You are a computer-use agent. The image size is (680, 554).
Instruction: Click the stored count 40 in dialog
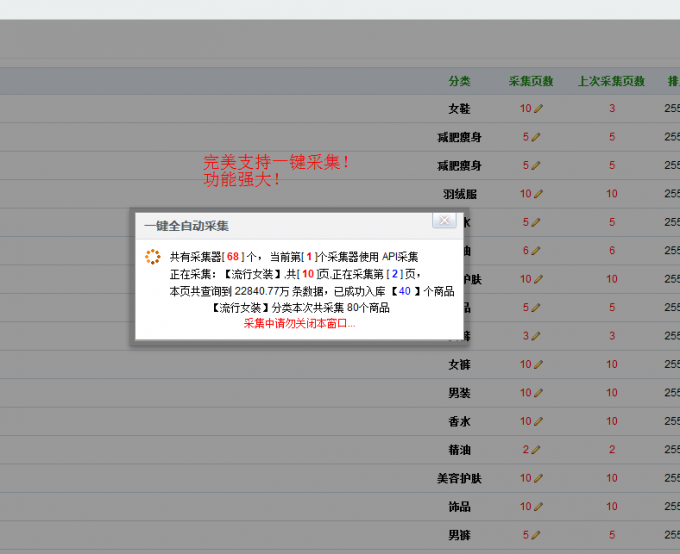[405, 291]
